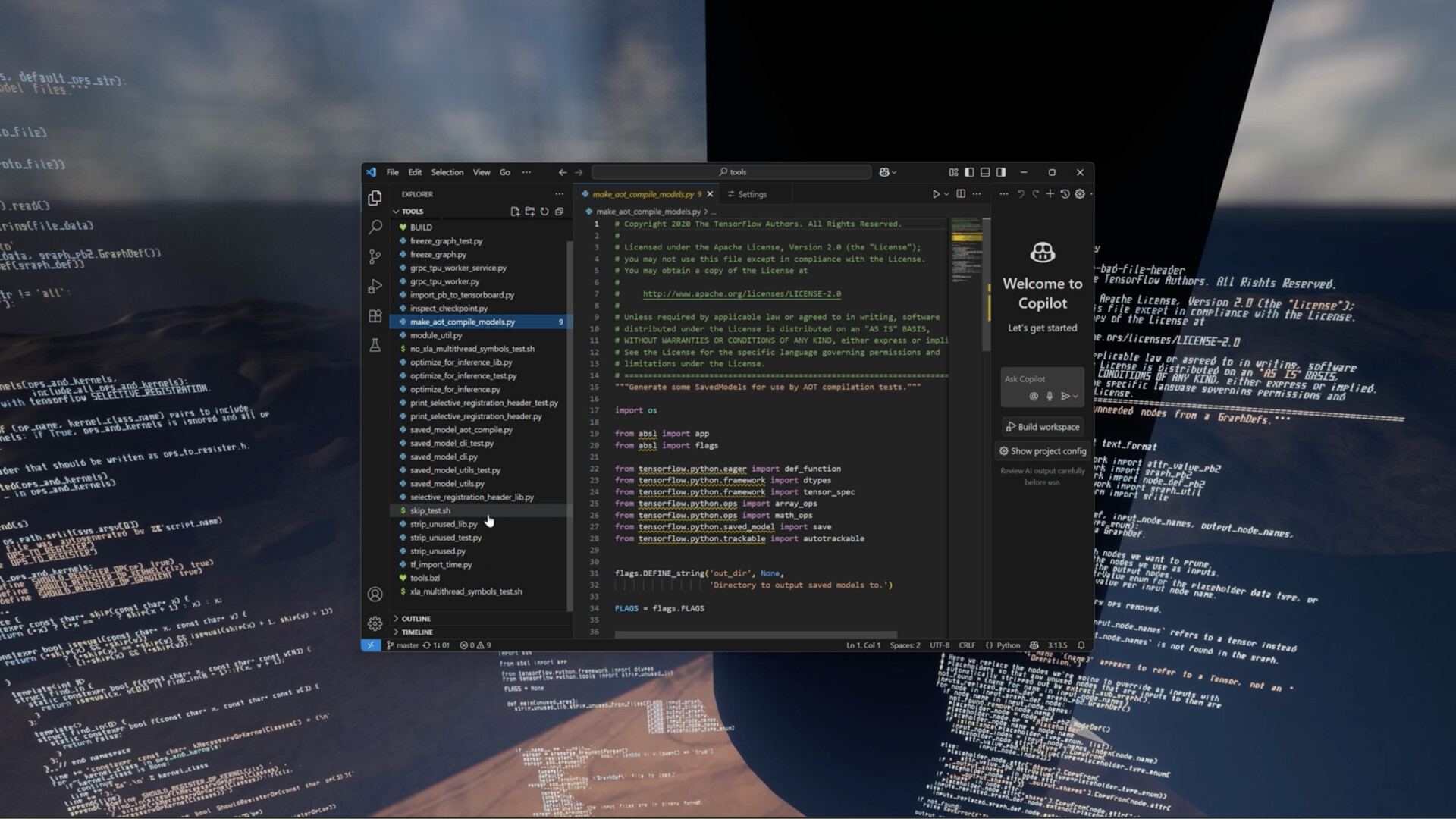Click the New File icon in Explorer
This screenshot has width=1456, height=819.
tap(515, 212)
